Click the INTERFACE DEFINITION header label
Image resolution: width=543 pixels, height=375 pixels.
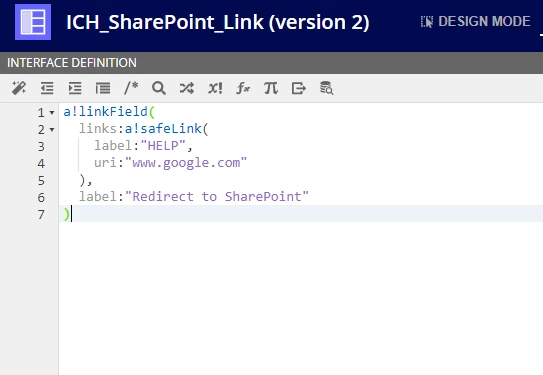click(x=72, y=63)
